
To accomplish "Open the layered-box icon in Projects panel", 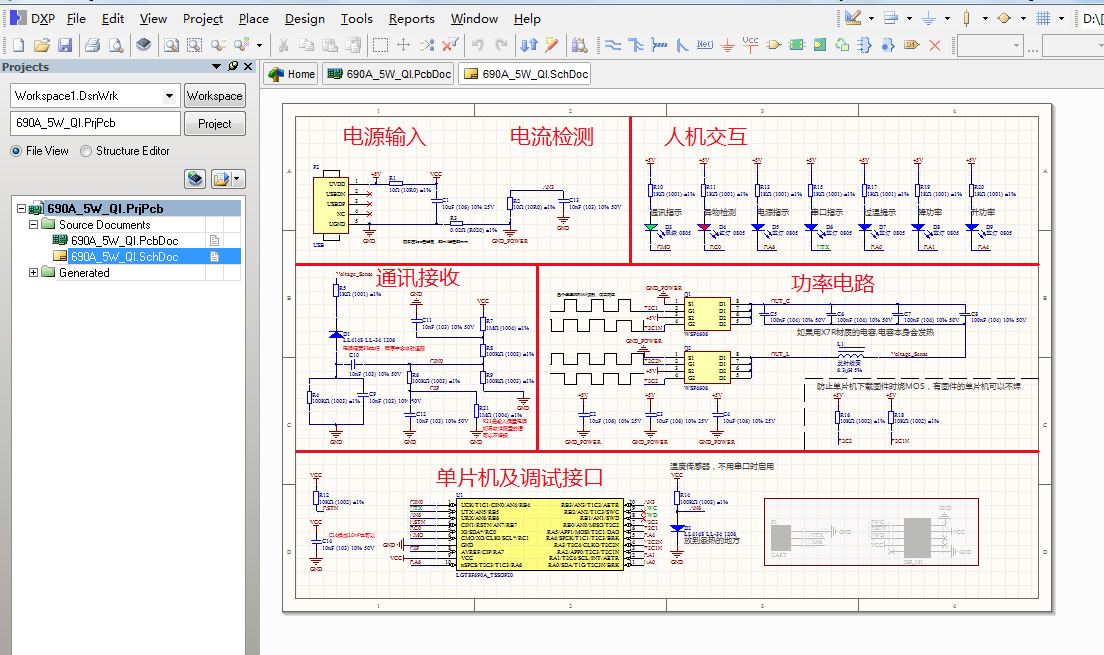I will pyautogui.click(x=195, y=179).
